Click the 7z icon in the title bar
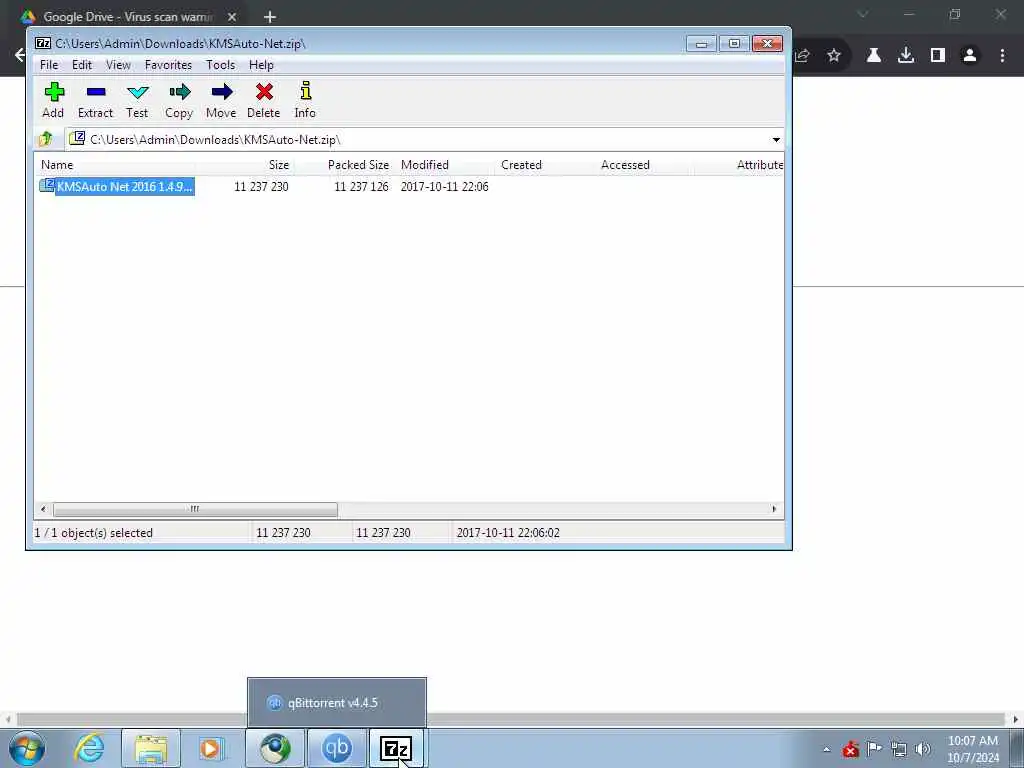Image resolution: width=1024 pixels, height=768 pixels. [43, 43]
